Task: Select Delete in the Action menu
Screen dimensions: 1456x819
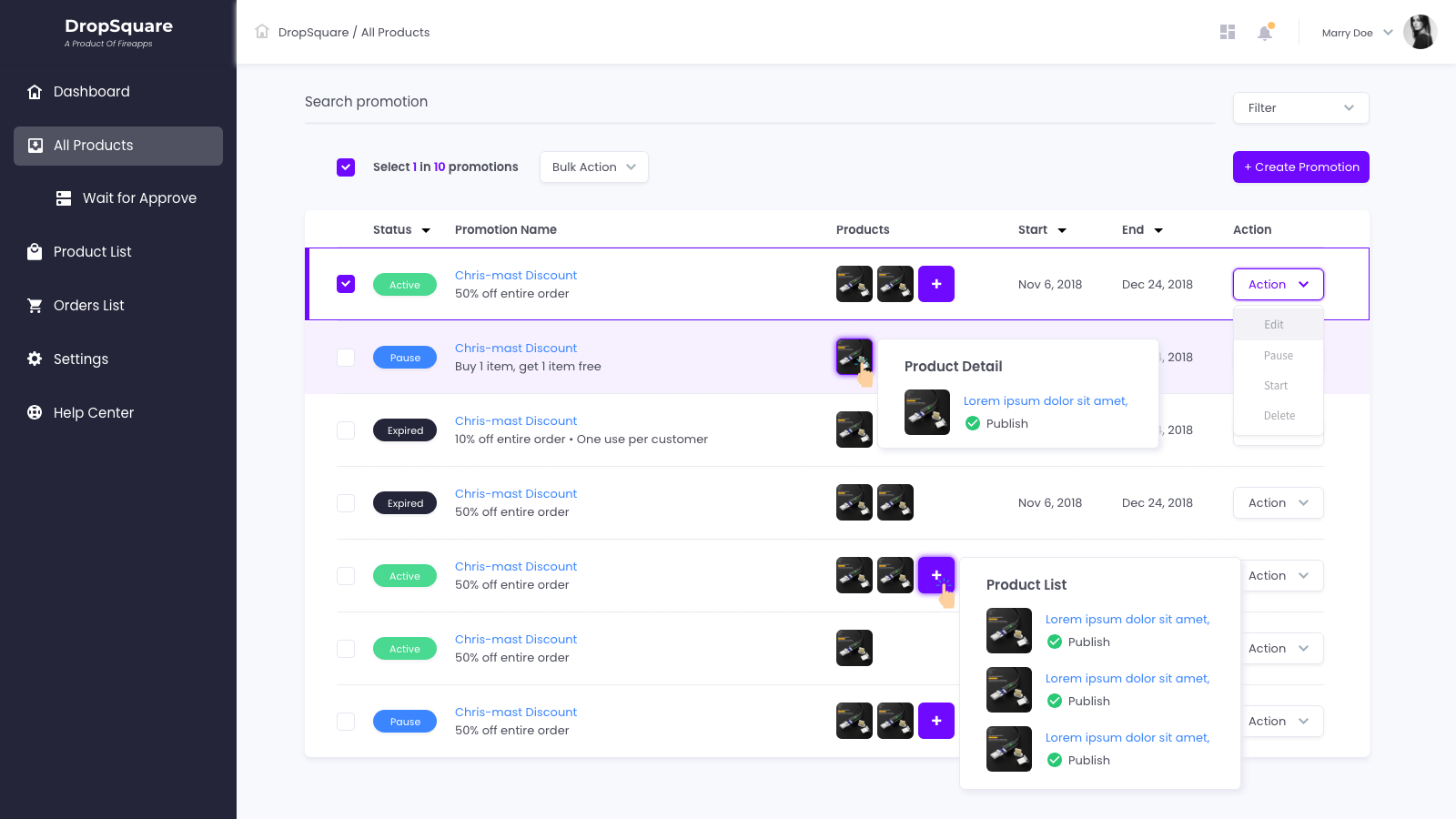Action: pos(1279,416)
